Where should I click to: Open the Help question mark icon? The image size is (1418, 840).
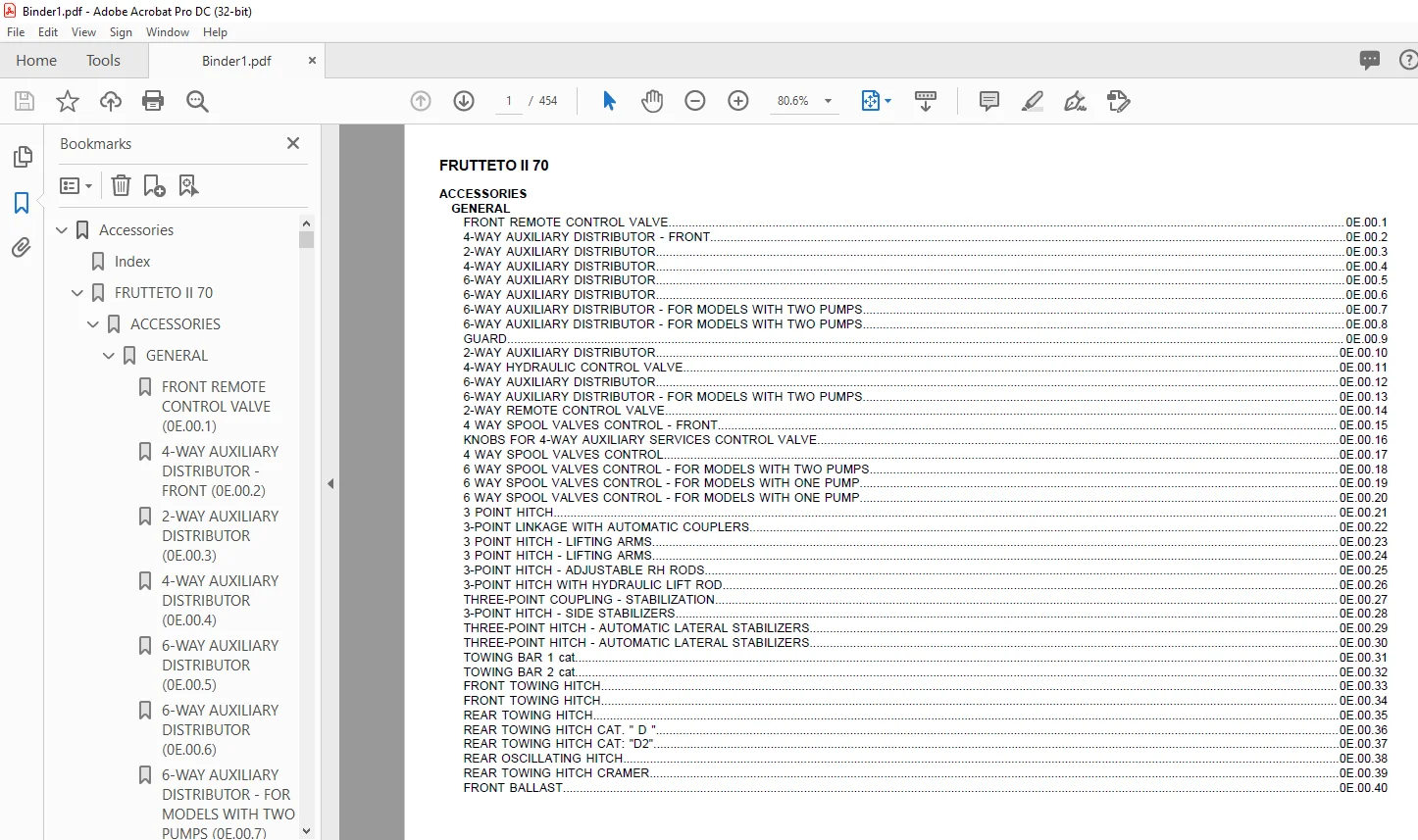(1409, 60)
